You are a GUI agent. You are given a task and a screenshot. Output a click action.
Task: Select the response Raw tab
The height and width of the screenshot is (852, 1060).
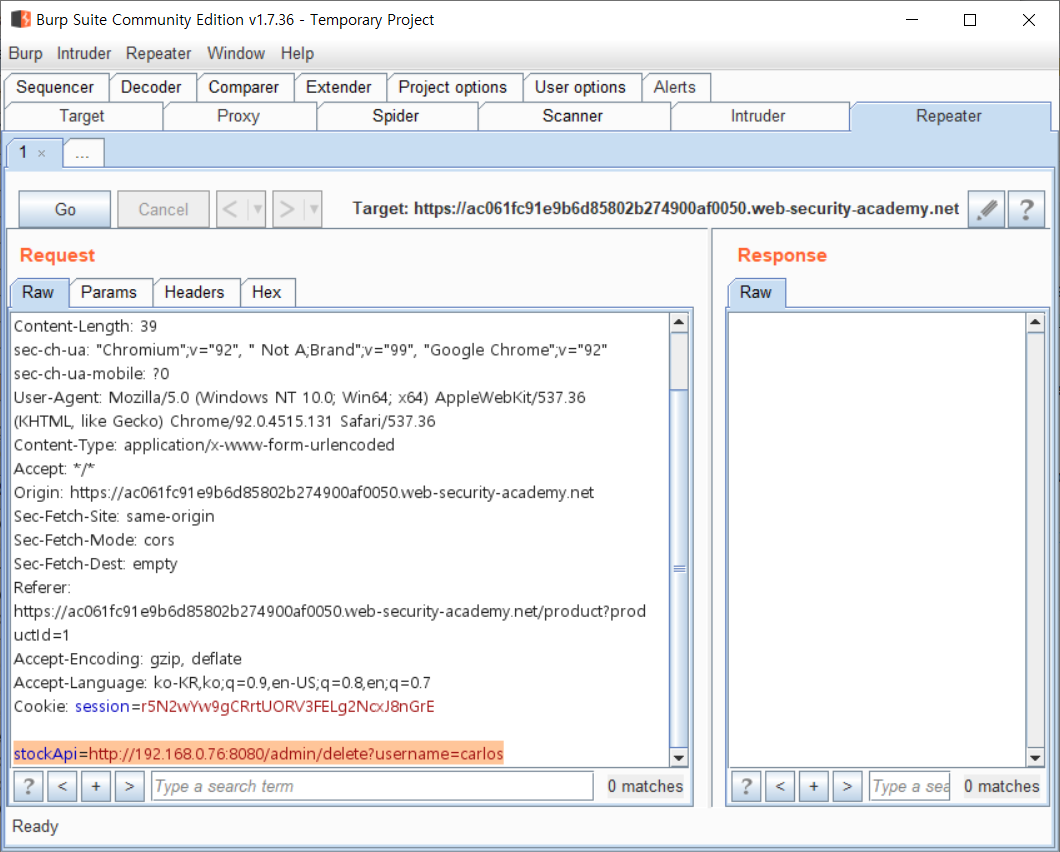coord(756,292)
